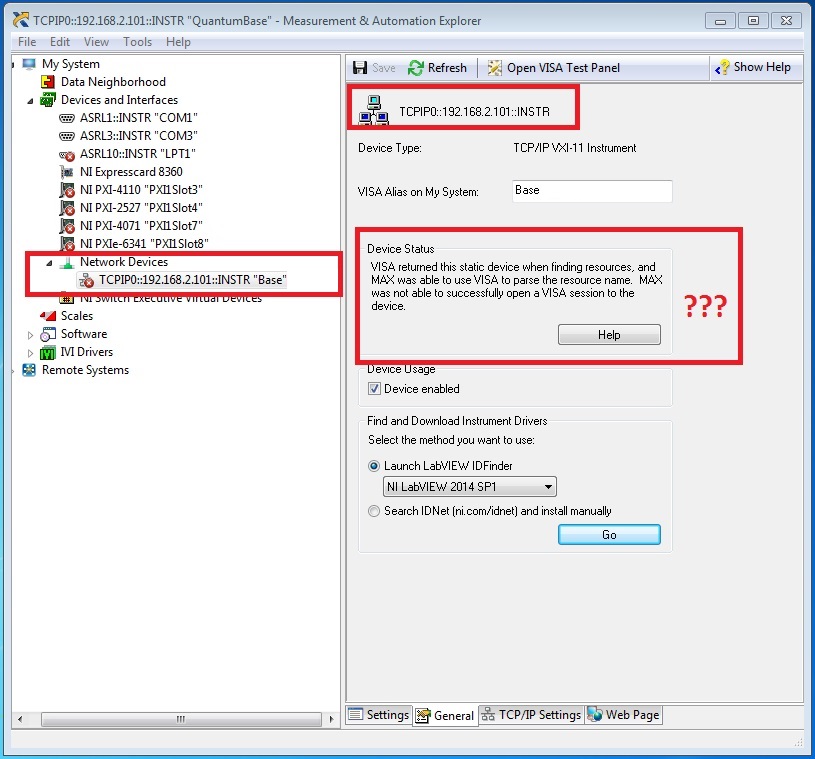Click the My System computer icon

[29, 64]
